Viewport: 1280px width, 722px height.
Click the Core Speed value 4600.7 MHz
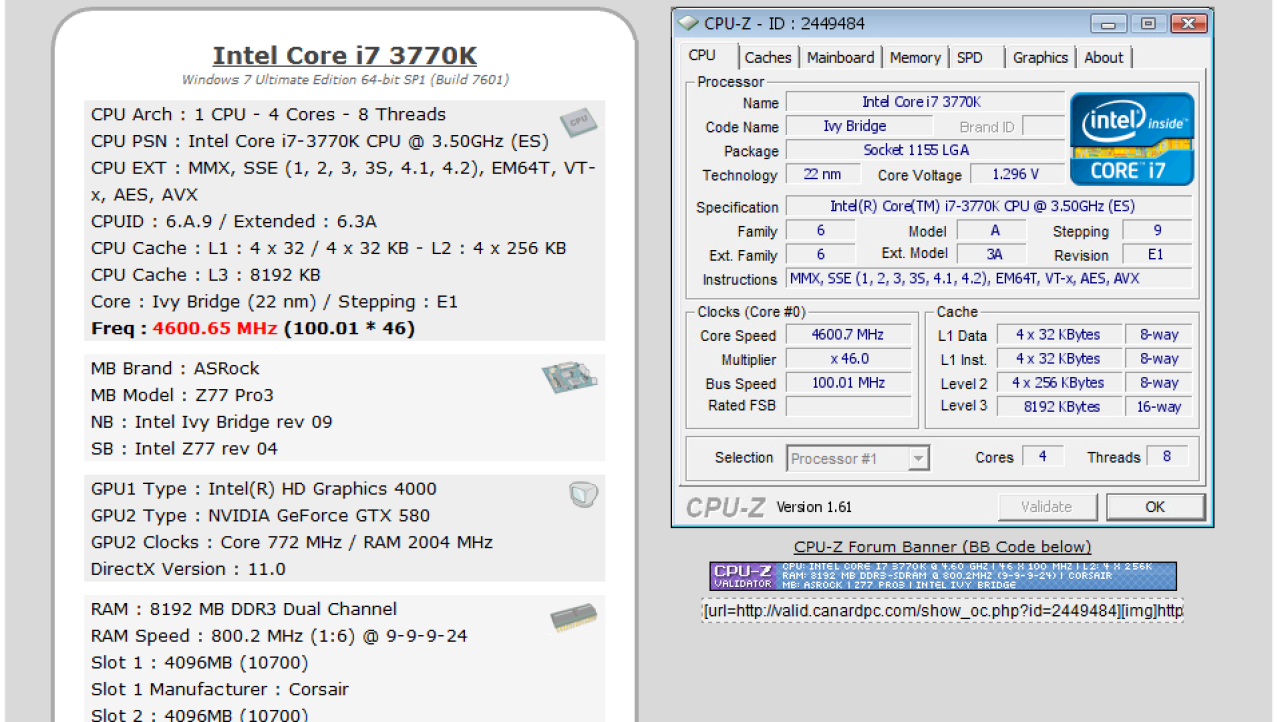coord(849,335)
